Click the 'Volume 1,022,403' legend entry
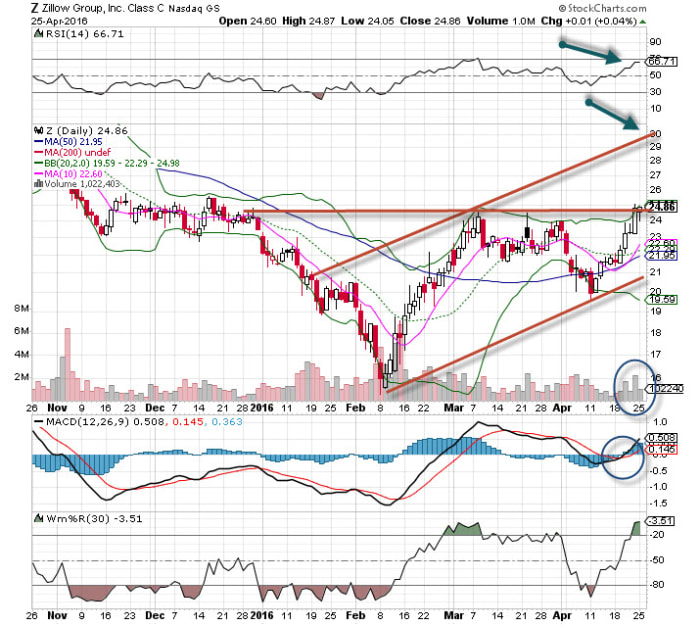Screen dimensions: 700x626 tap(82, 184)
